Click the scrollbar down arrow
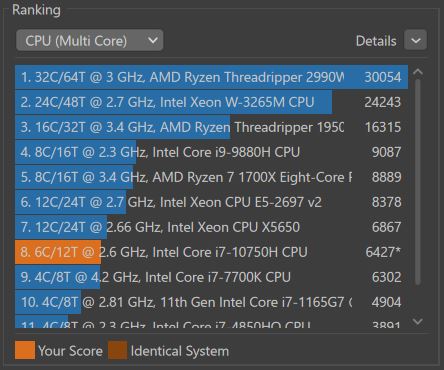 point(418,321)
